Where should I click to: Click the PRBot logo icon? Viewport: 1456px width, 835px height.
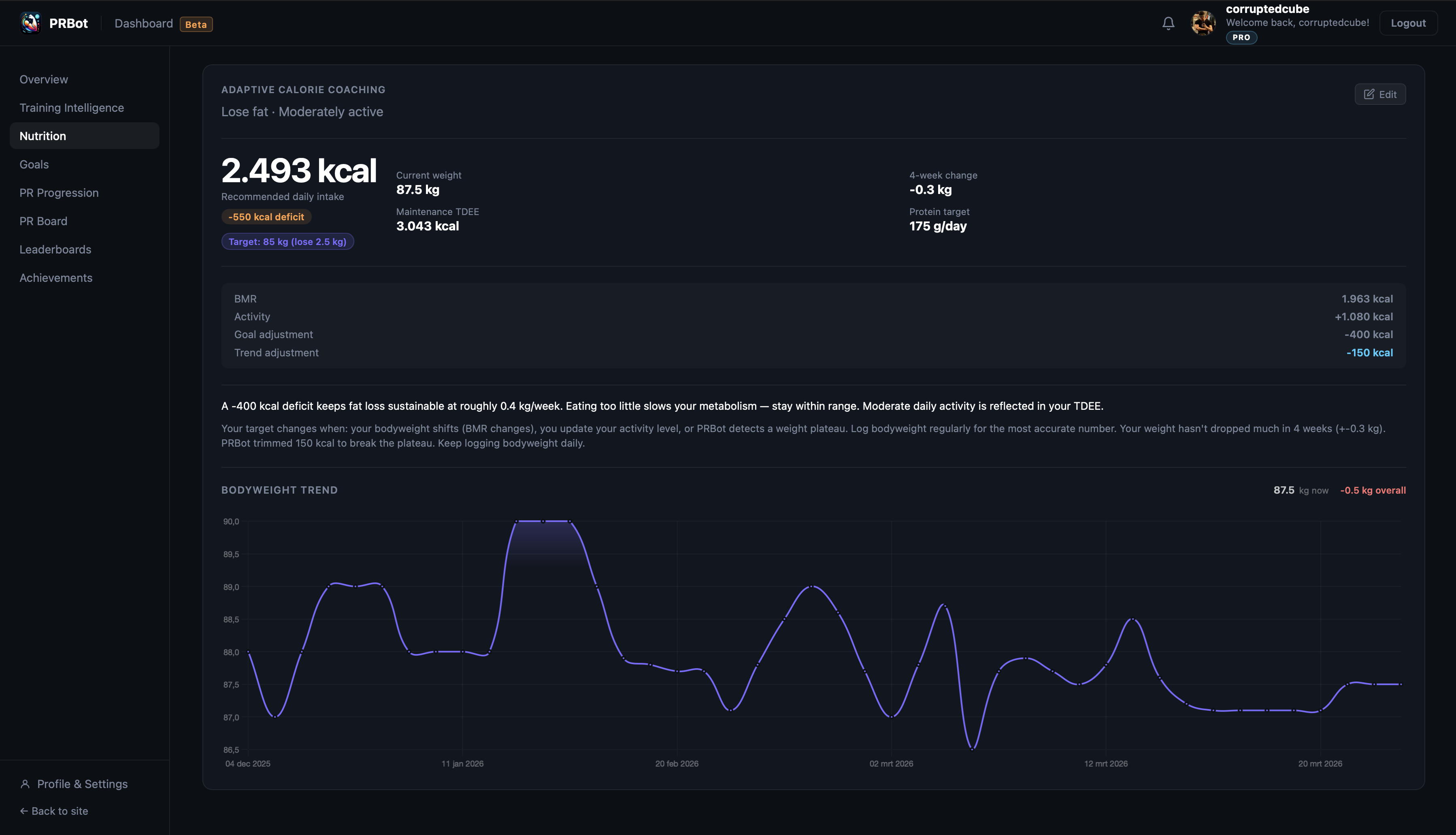pyautogui.click(x=30, y=23)
